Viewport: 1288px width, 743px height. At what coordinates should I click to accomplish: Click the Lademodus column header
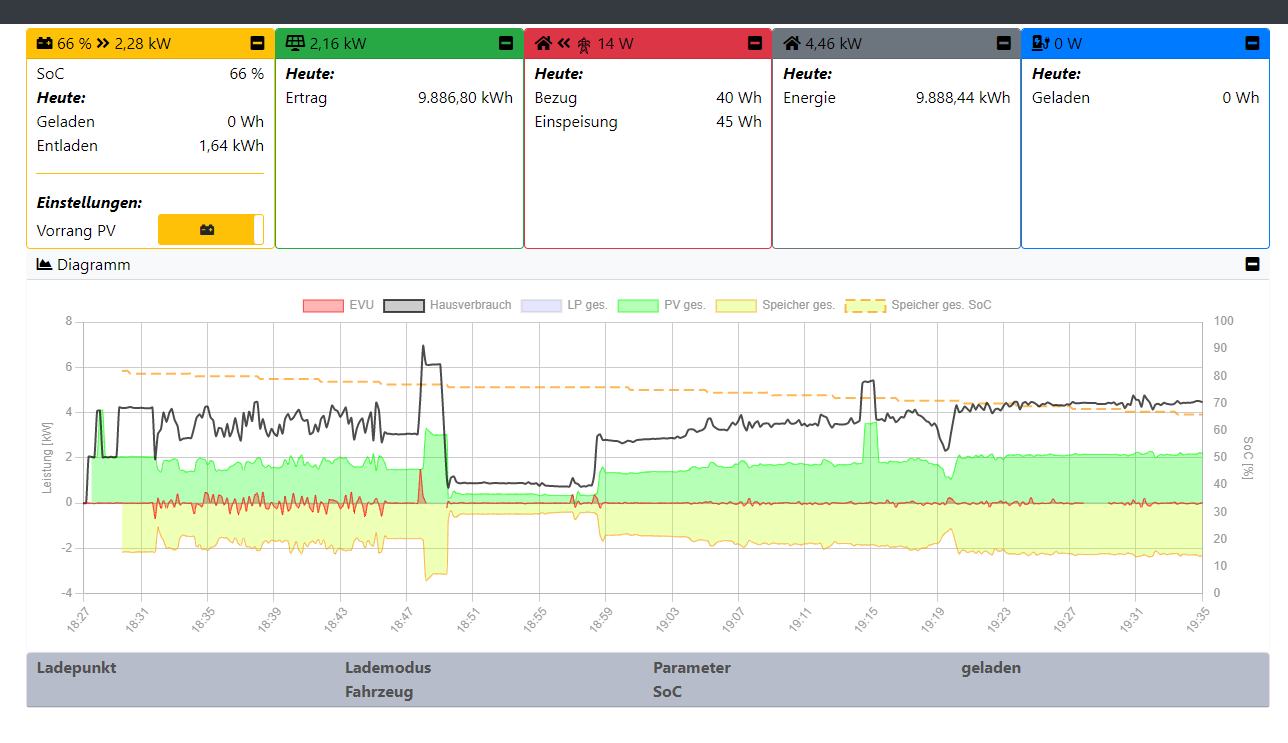tap(388, 668)
